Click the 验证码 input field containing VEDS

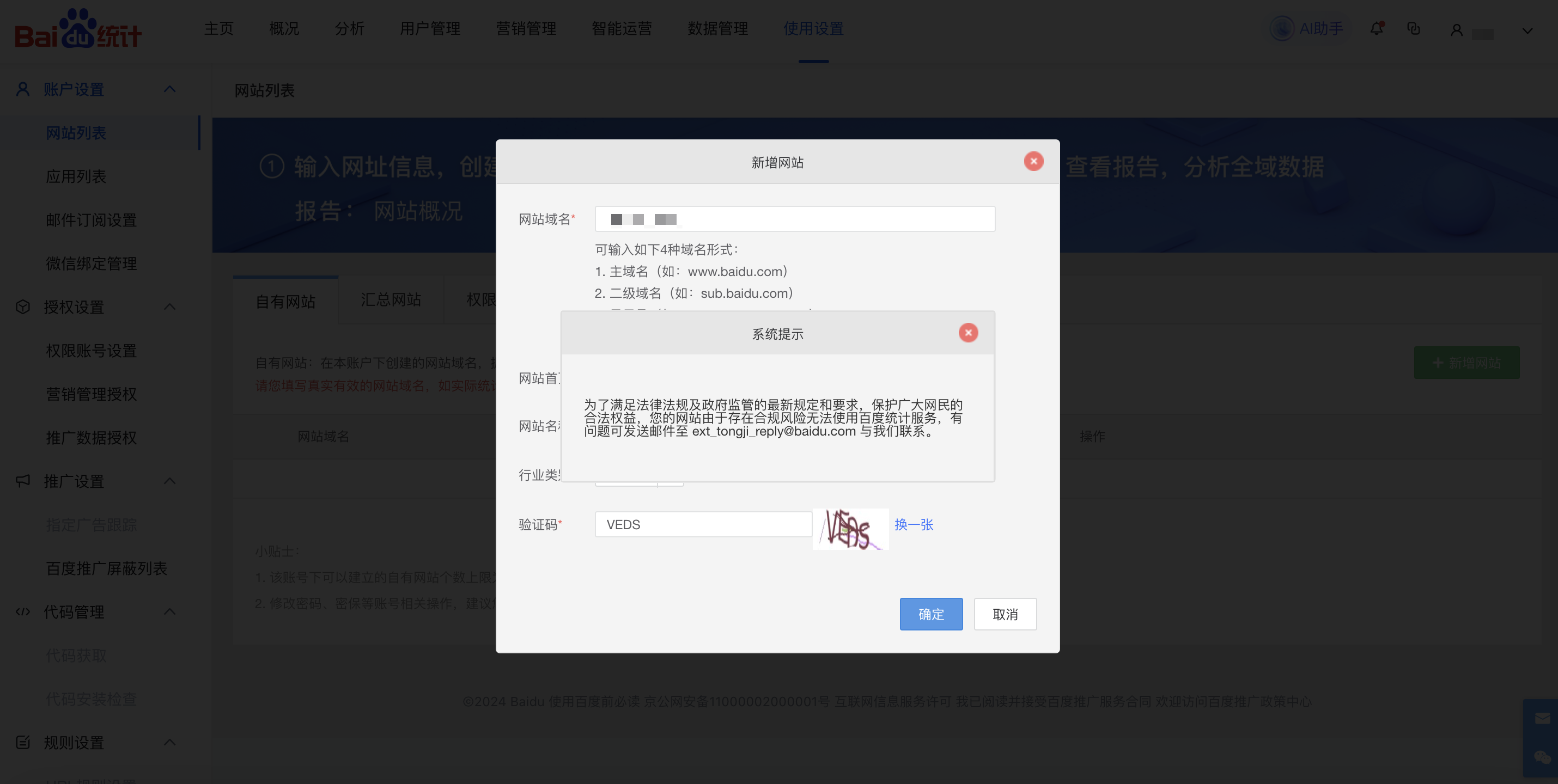coord(703,524)
